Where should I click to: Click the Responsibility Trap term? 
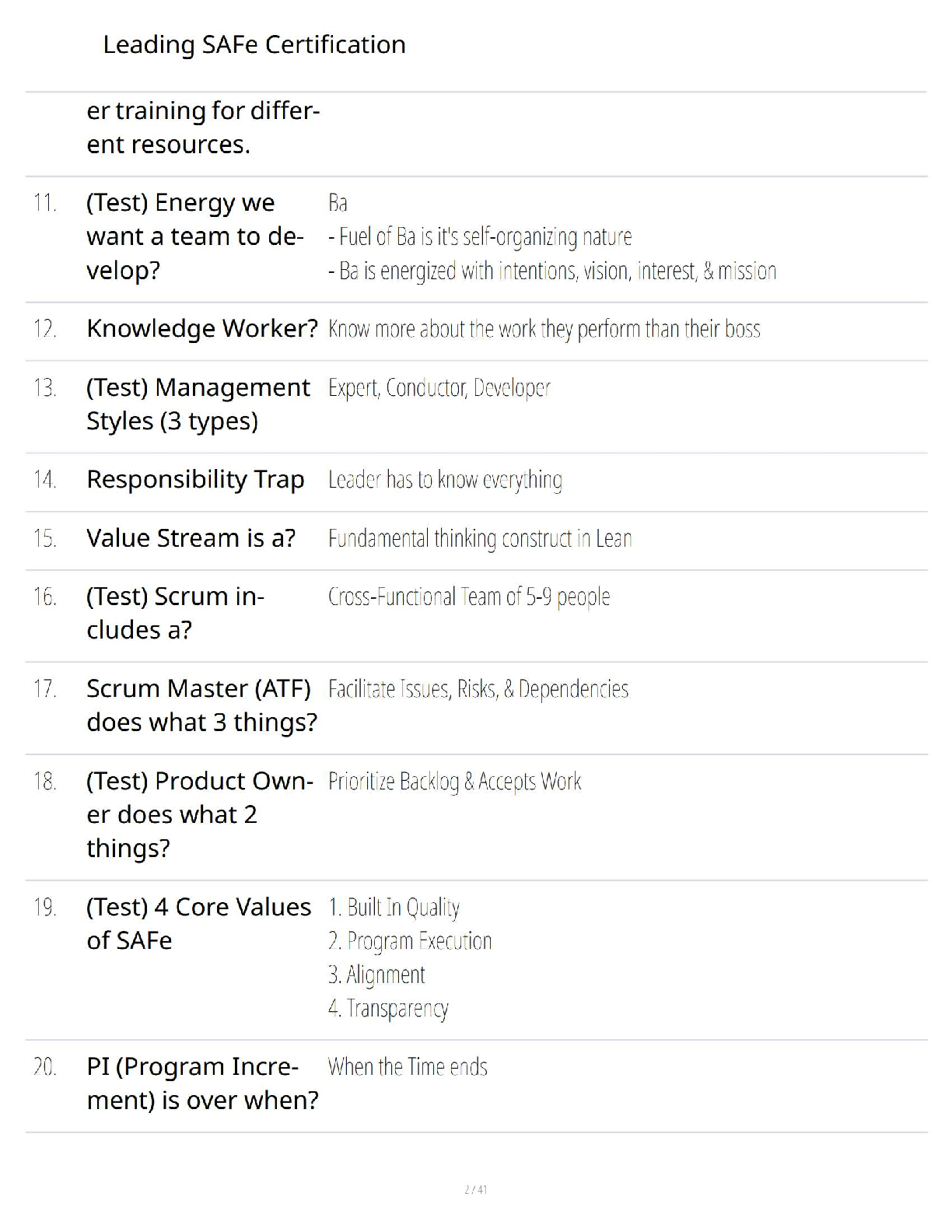(195, 480)
